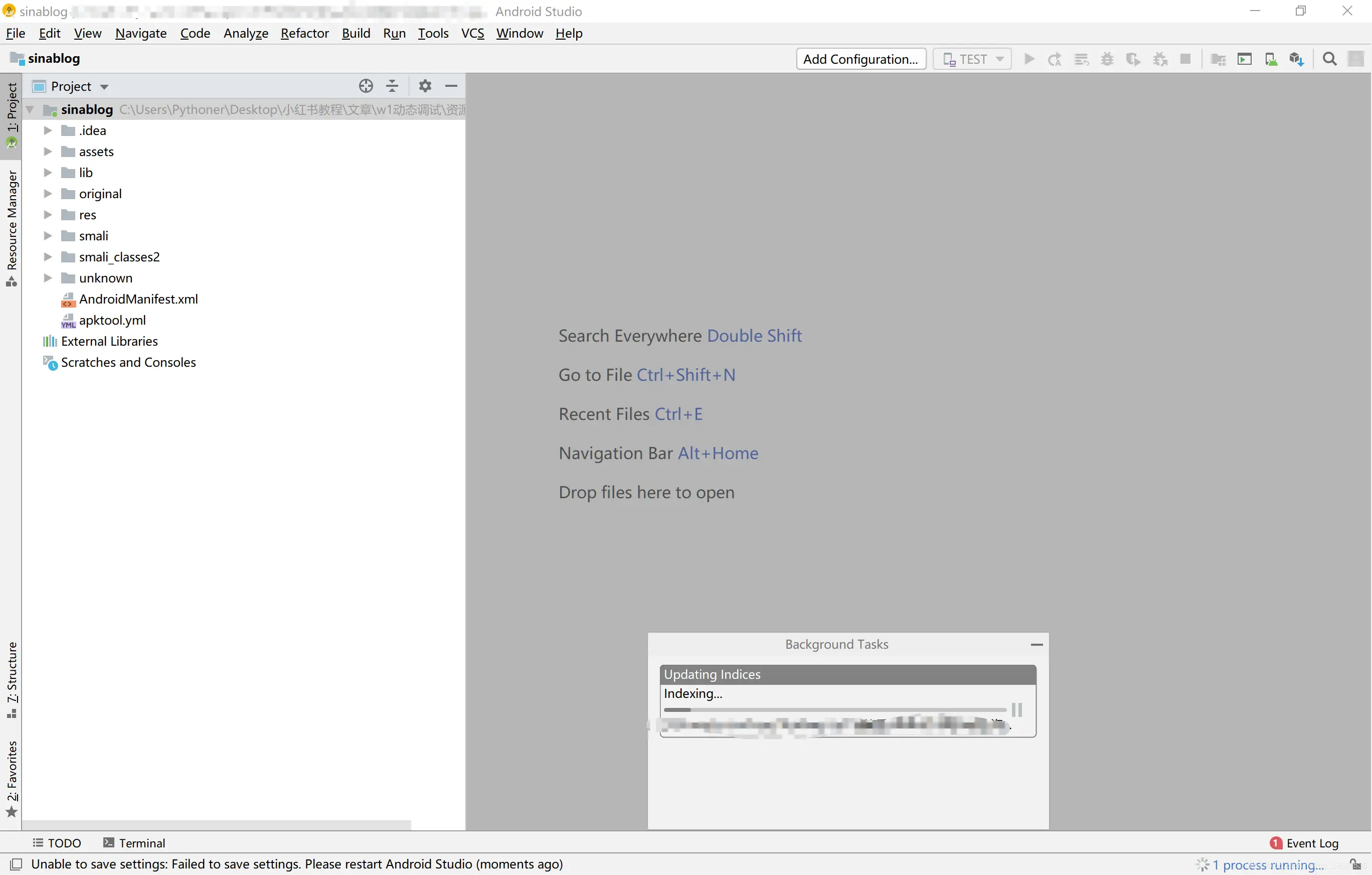Select AndroidManifest.xml in project tree
The image size is (1372, 875).
point(138,299)
